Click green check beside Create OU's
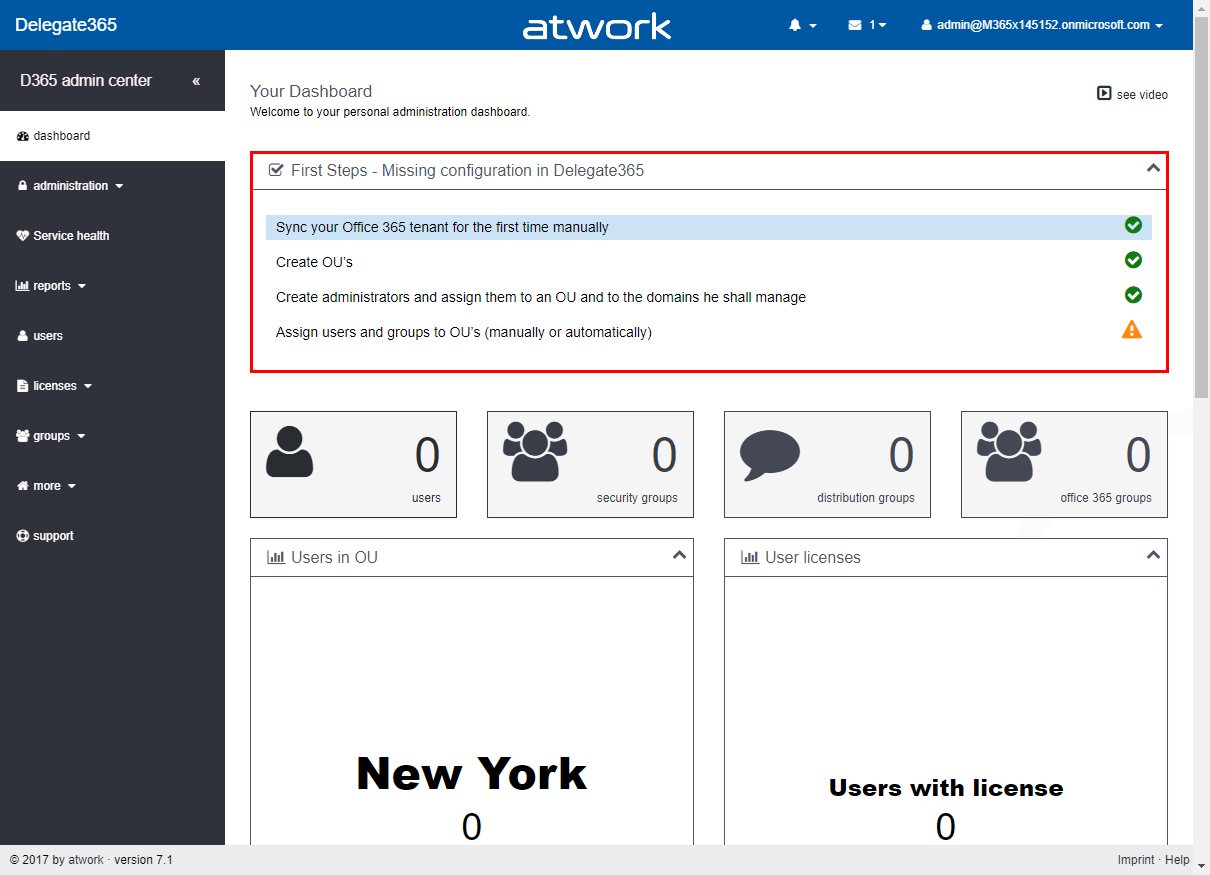 tap(1133, 260)
